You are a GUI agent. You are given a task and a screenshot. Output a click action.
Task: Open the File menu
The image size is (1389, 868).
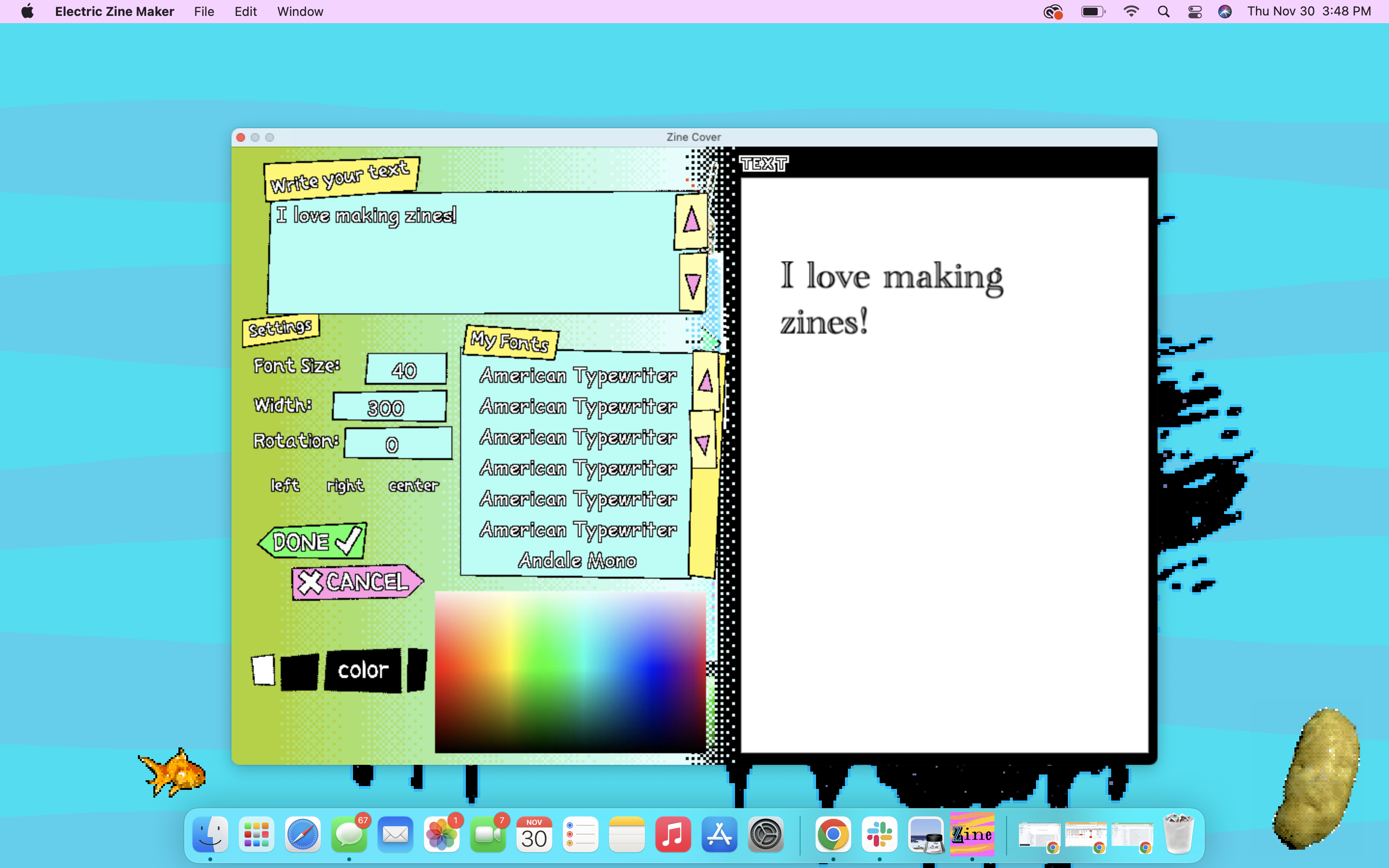click(x=204, y=12)
